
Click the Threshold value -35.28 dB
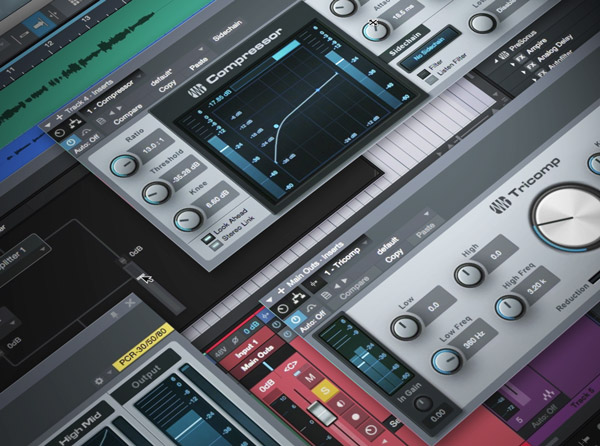(186, 174)
